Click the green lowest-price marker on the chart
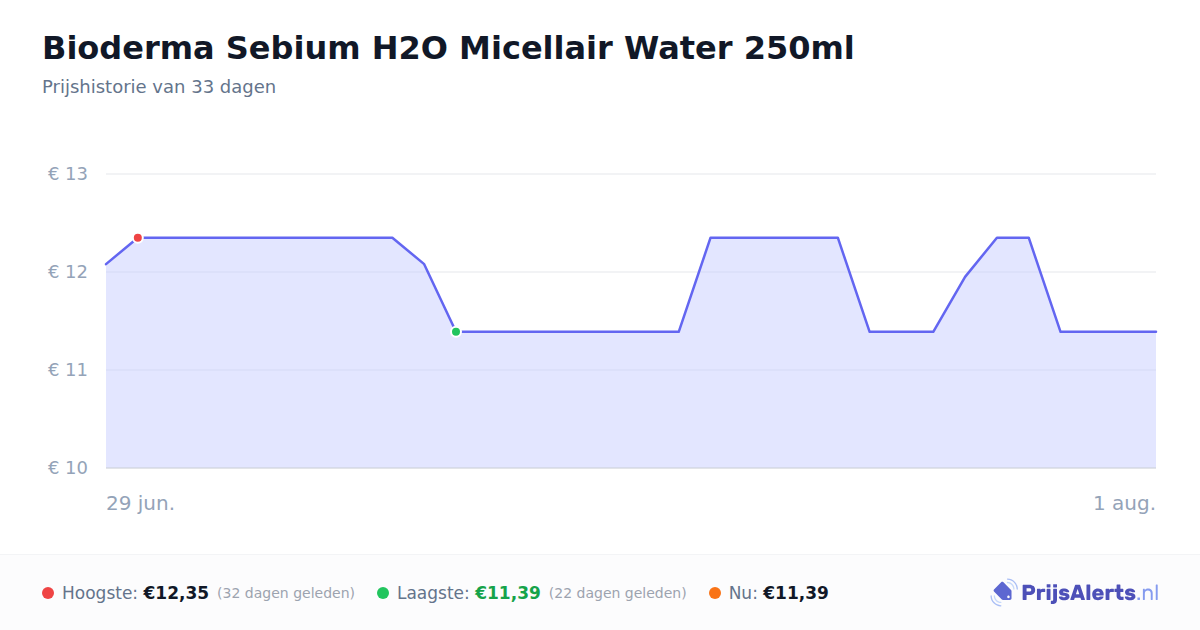 [456, 332]
